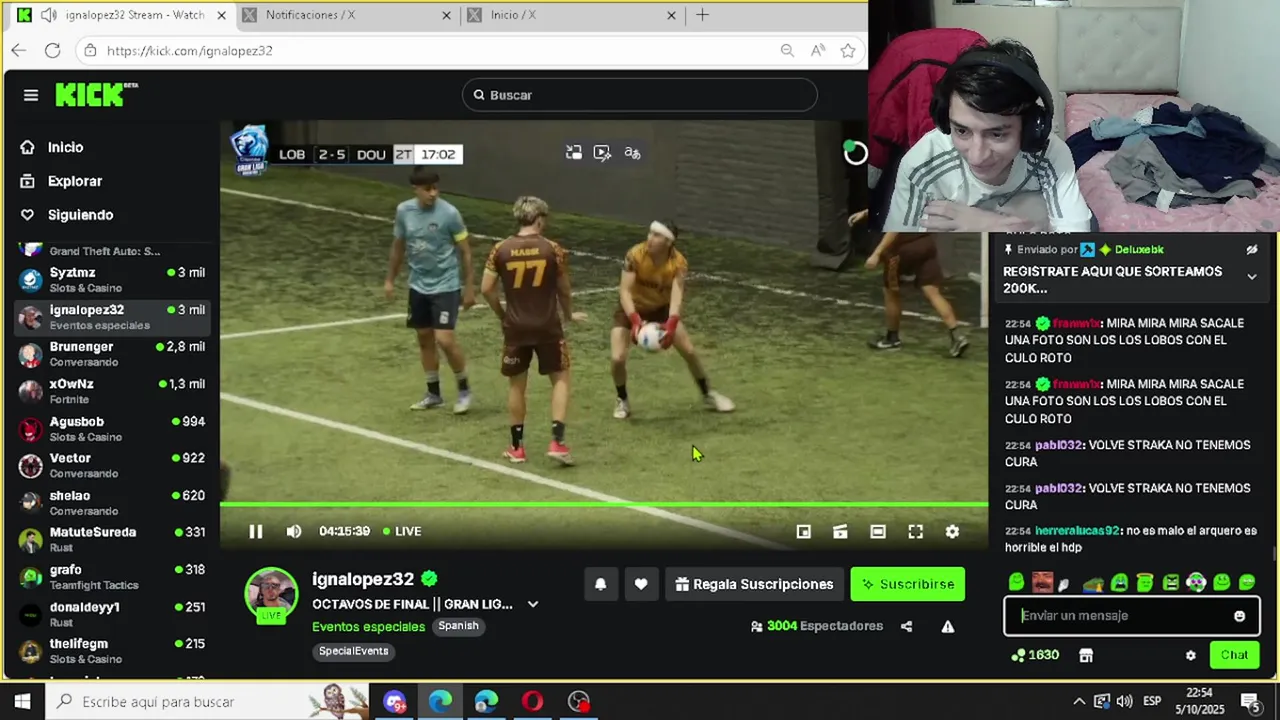Screen dimensions: 1280x720
Task: Share the stream via share icon
Action: (906, 627)
